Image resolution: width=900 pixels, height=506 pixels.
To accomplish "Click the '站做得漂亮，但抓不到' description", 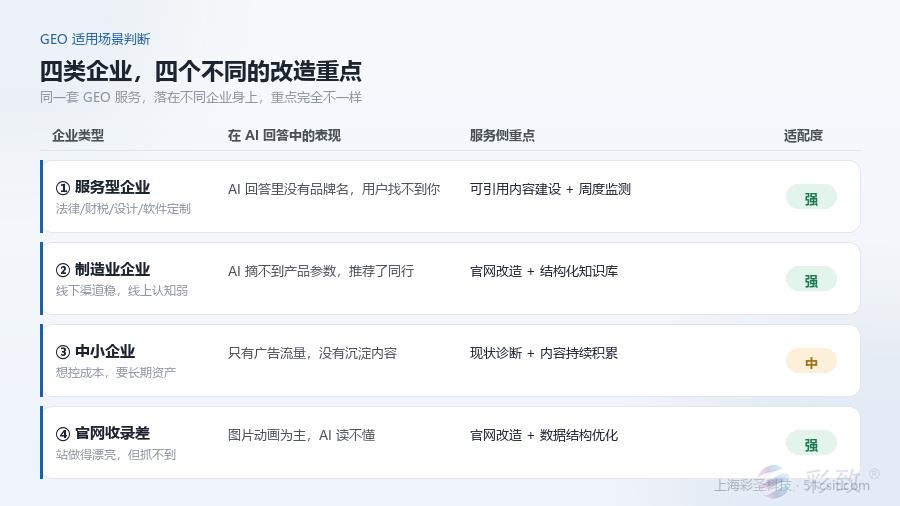I will (x=115, y=455).
